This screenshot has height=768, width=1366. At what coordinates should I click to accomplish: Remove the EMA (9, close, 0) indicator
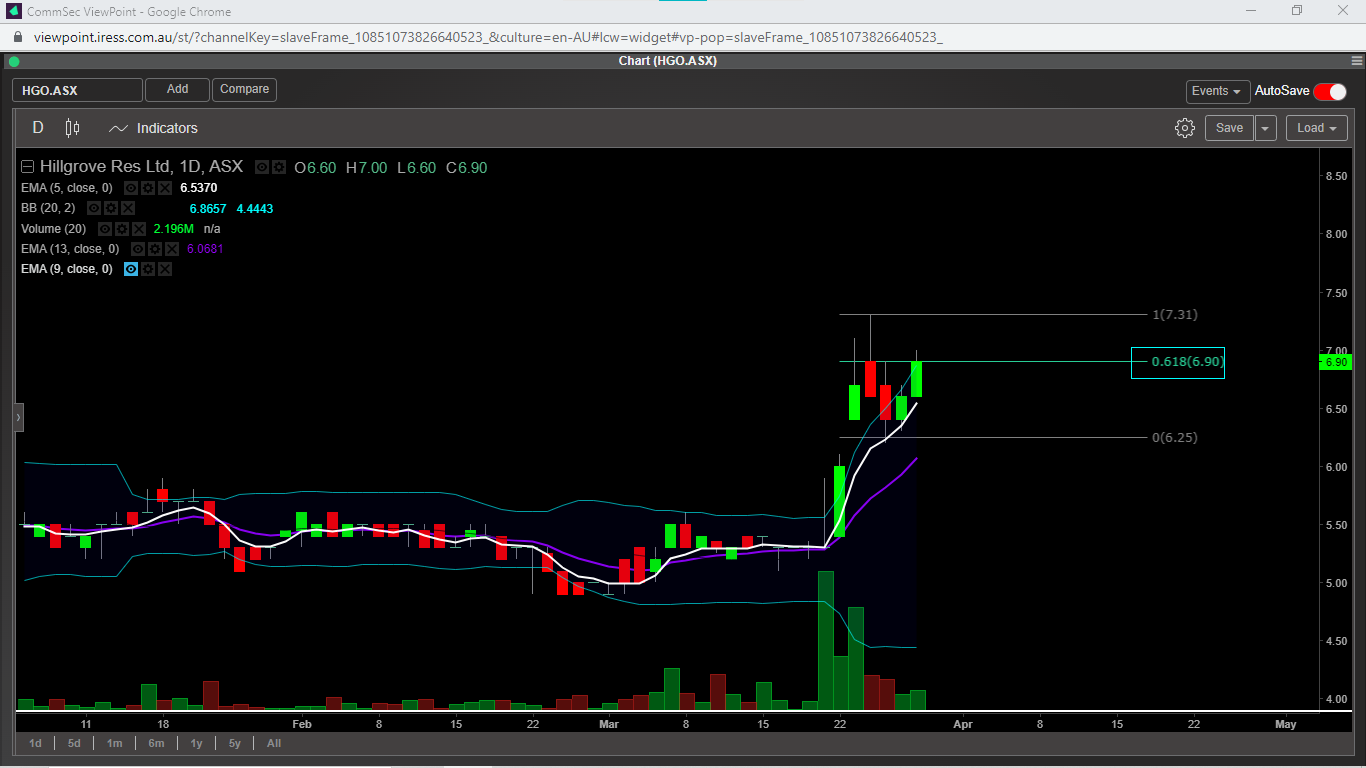165,269
